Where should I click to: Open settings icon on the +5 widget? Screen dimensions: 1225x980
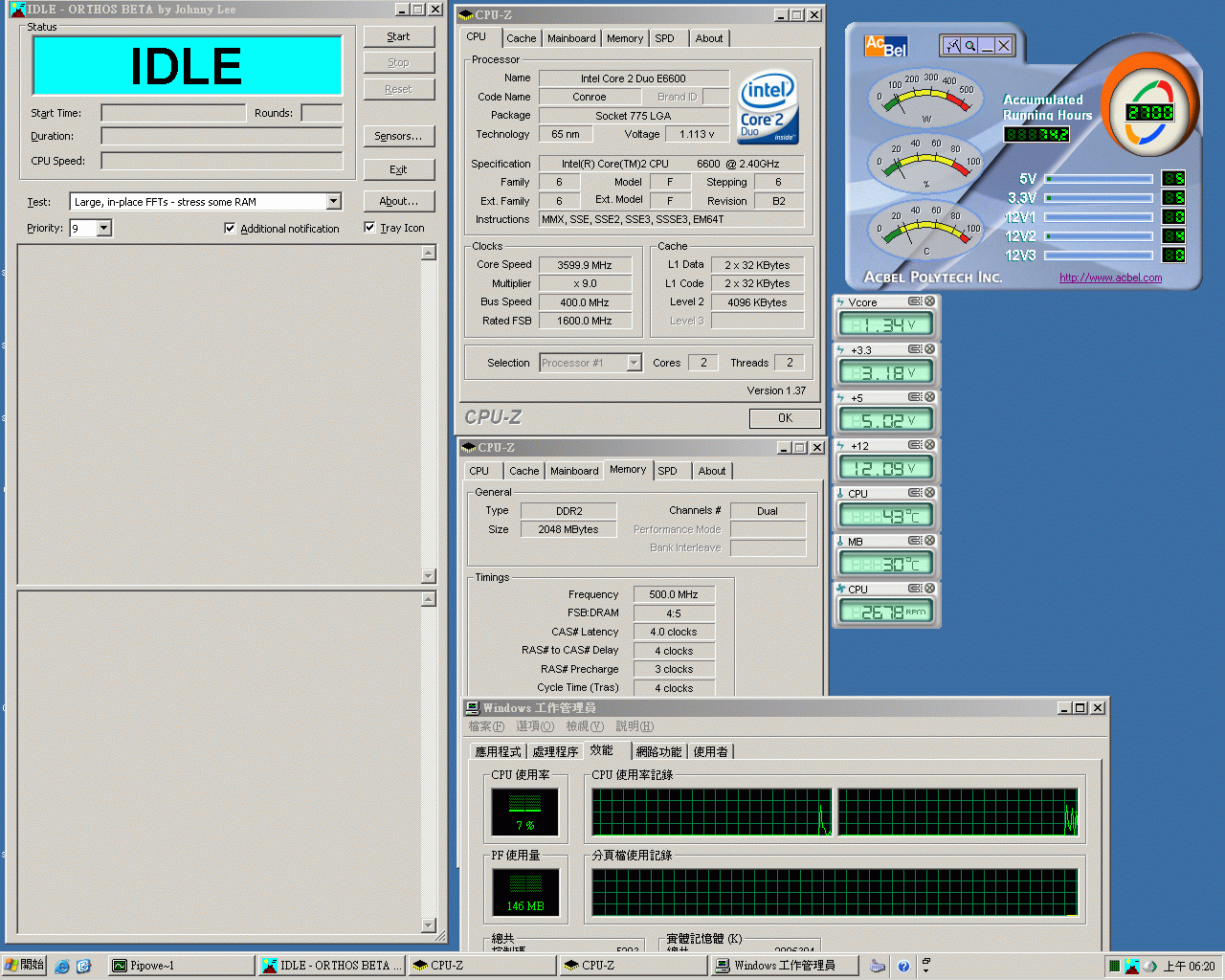915,397
